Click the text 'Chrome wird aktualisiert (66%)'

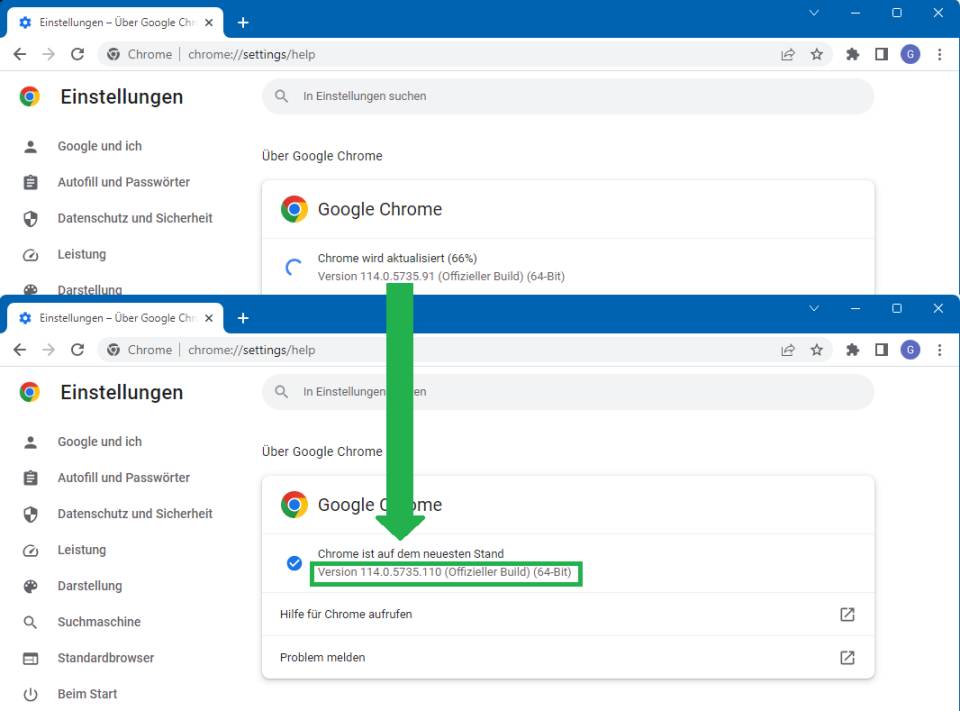click(397, 258)
